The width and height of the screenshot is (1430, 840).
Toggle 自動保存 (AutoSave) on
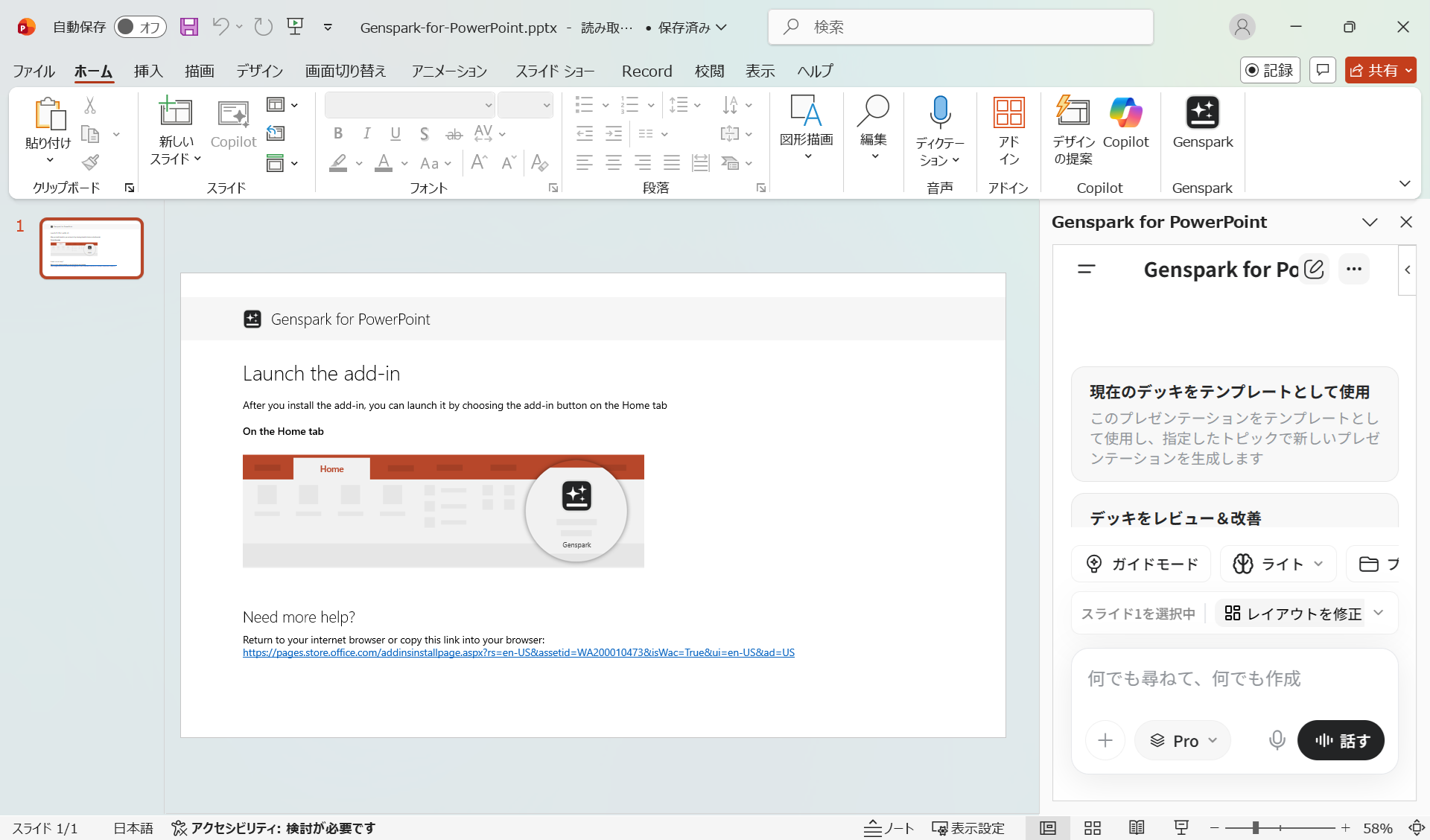tap(140, 26)
